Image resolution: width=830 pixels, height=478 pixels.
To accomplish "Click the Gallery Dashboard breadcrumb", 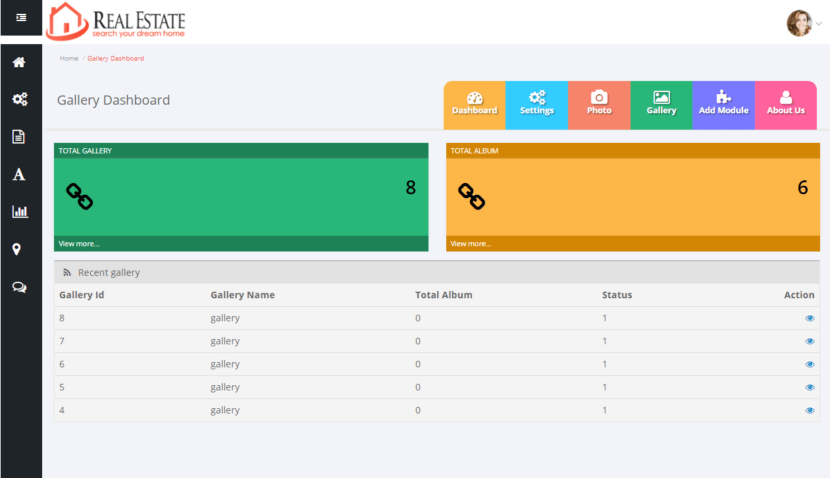I will pyautogui.click(x=115, y=58).
